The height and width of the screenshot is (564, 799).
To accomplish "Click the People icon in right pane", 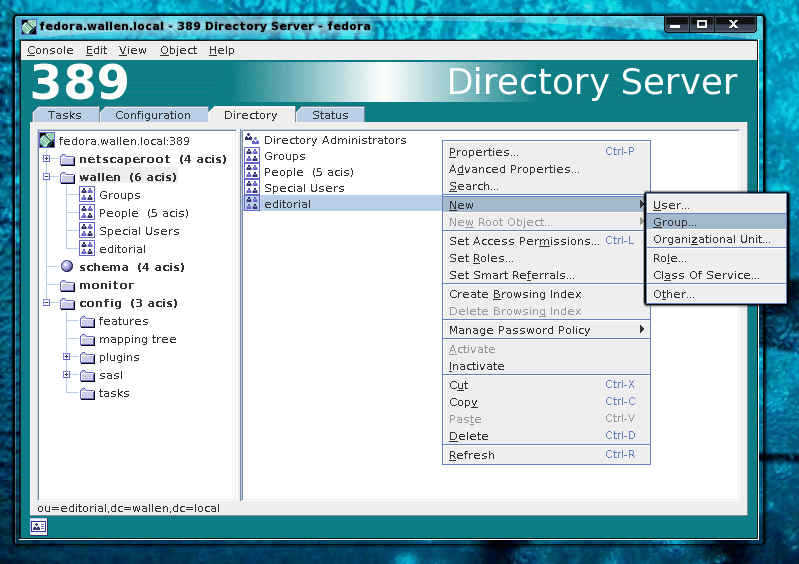I will point(252,171).
